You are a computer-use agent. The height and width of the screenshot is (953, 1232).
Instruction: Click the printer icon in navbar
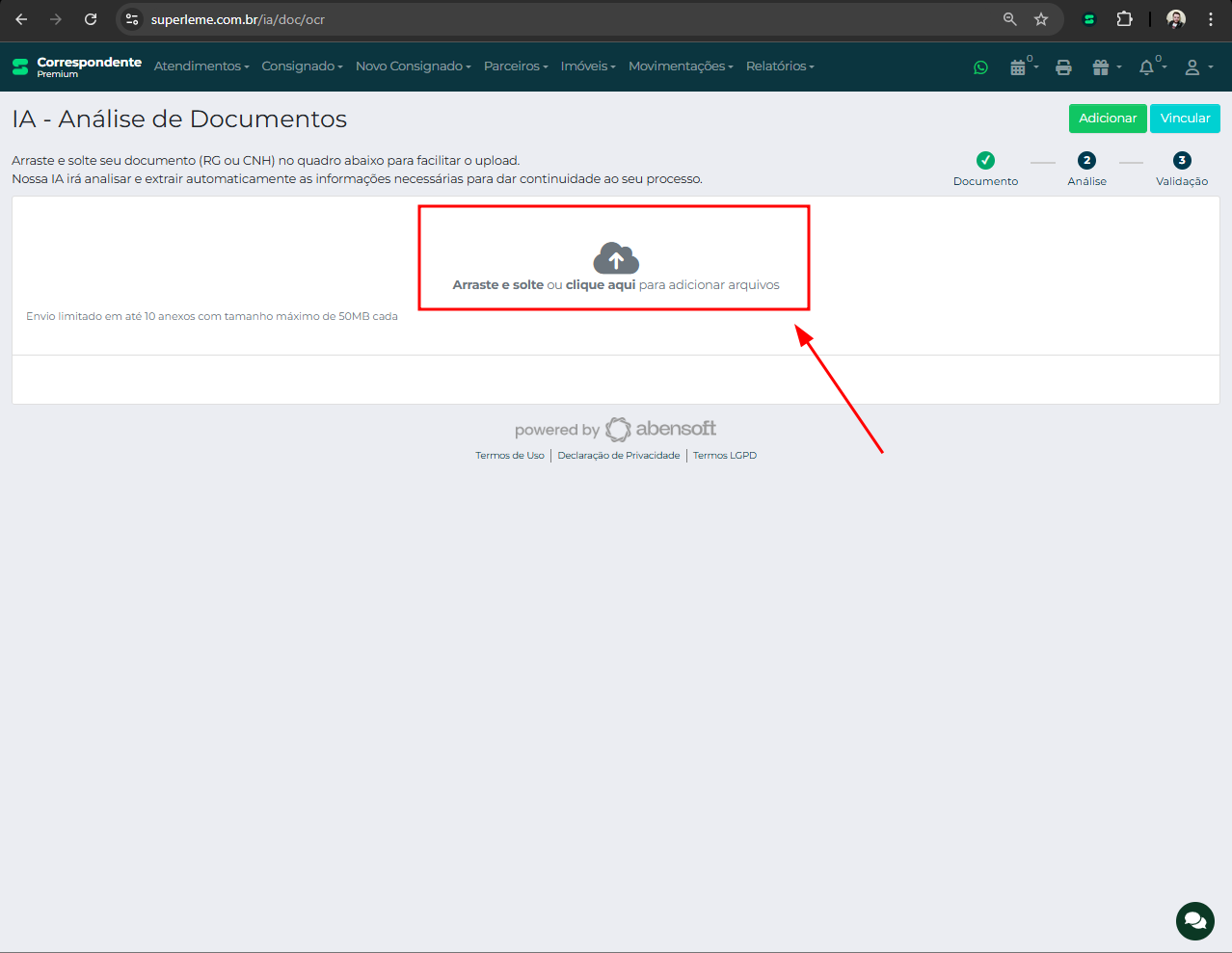coord(1063,67)
